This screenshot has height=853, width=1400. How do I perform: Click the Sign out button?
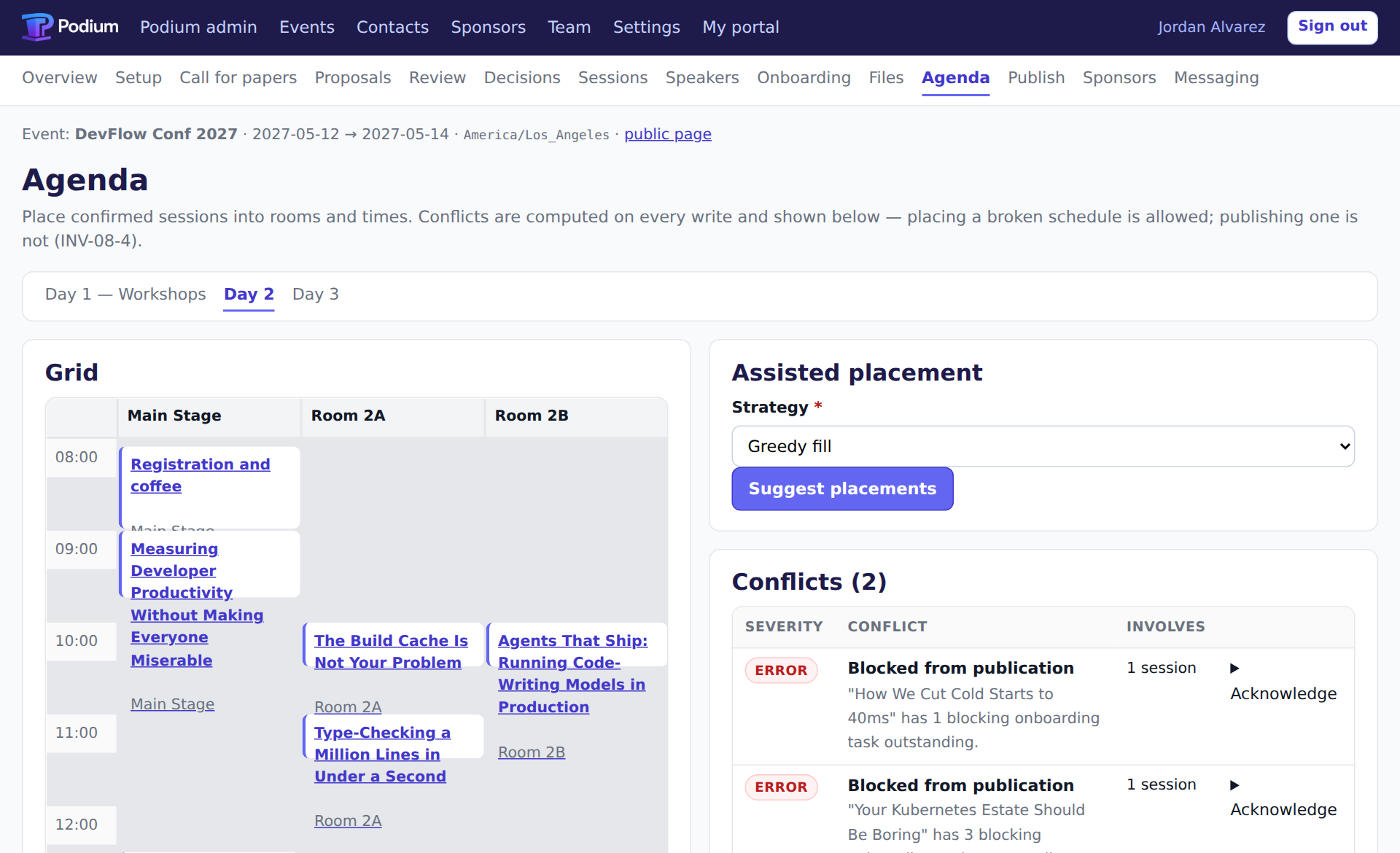click(x=1332, y=27)
